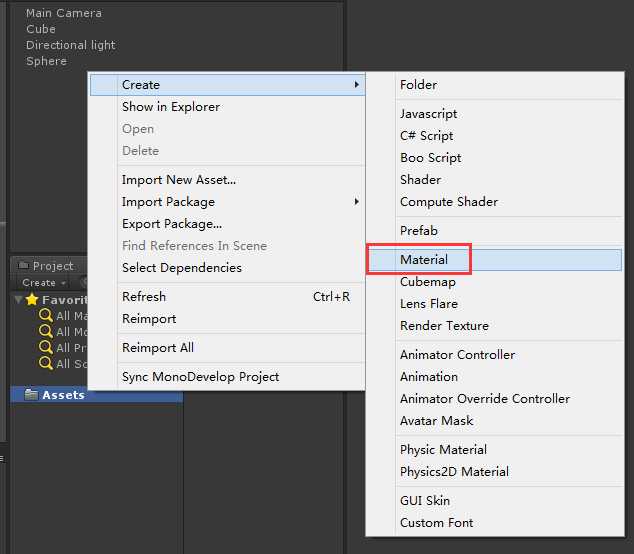Screen dimensions: 634x554
Task: Click Reimport All in context menu
Action: coord(158,348)
